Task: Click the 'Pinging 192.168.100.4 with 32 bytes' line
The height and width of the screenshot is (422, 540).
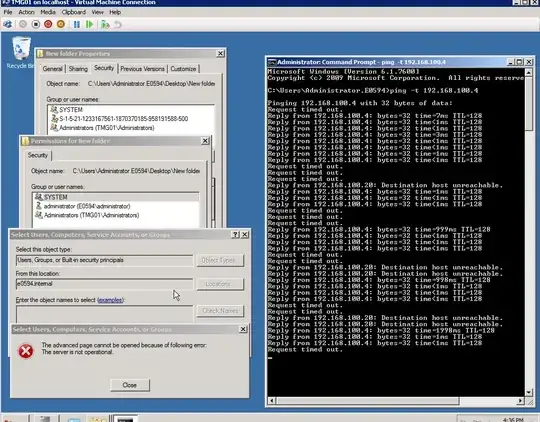Action: (x=360, y=103)
